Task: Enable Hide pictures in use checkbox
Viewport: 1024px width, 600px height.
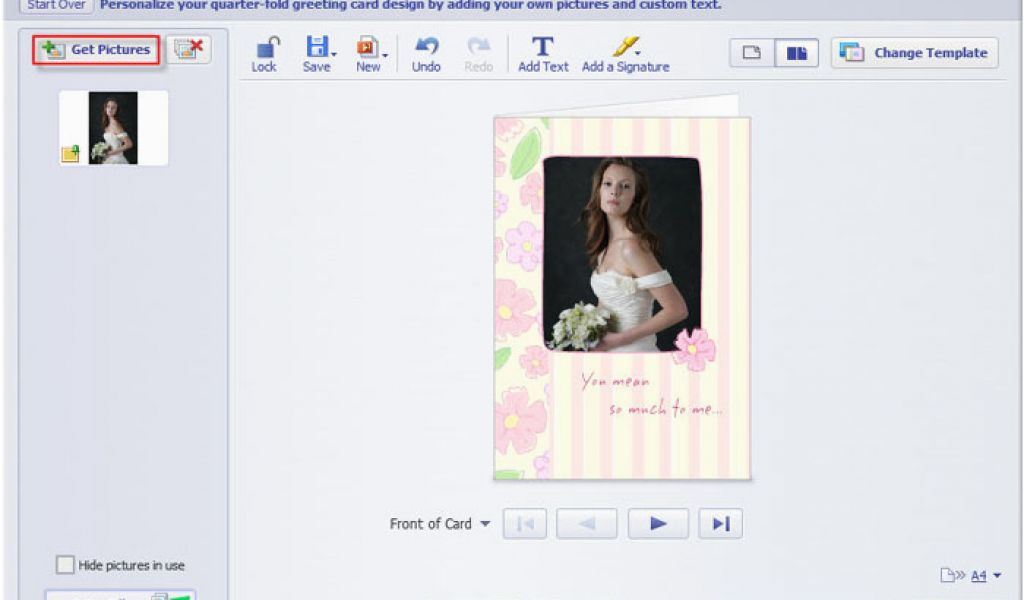Action: click(65, 565)
